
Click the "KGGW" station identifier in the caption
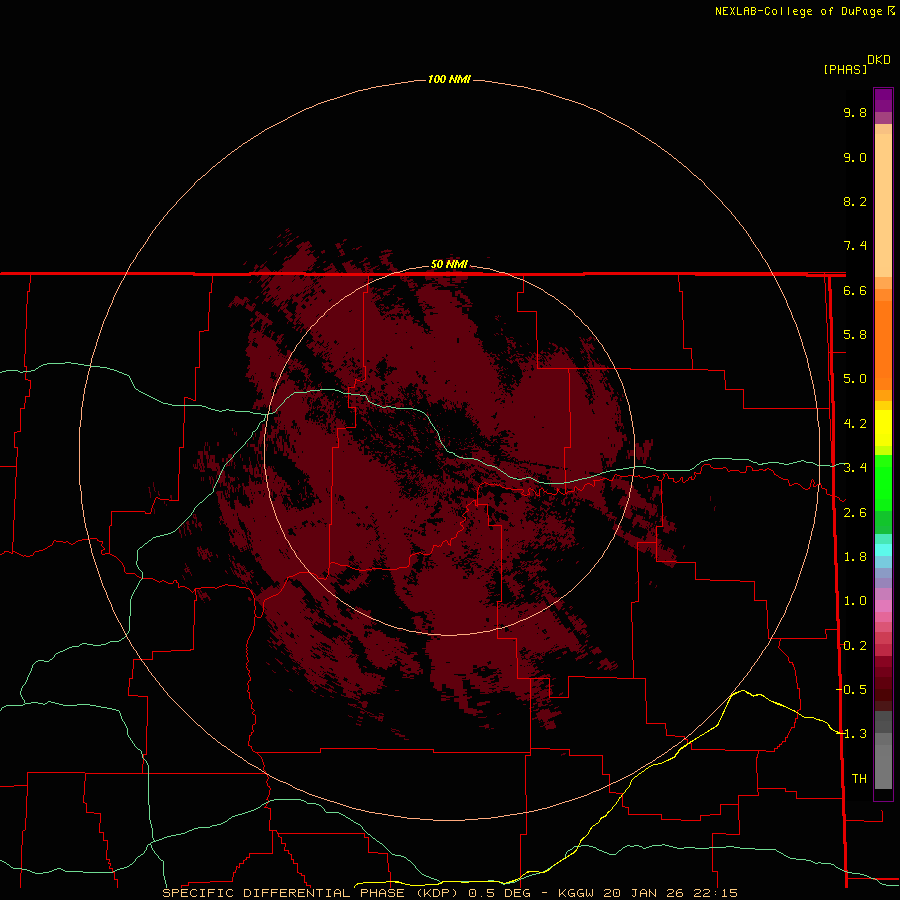(x=576, y=893)
